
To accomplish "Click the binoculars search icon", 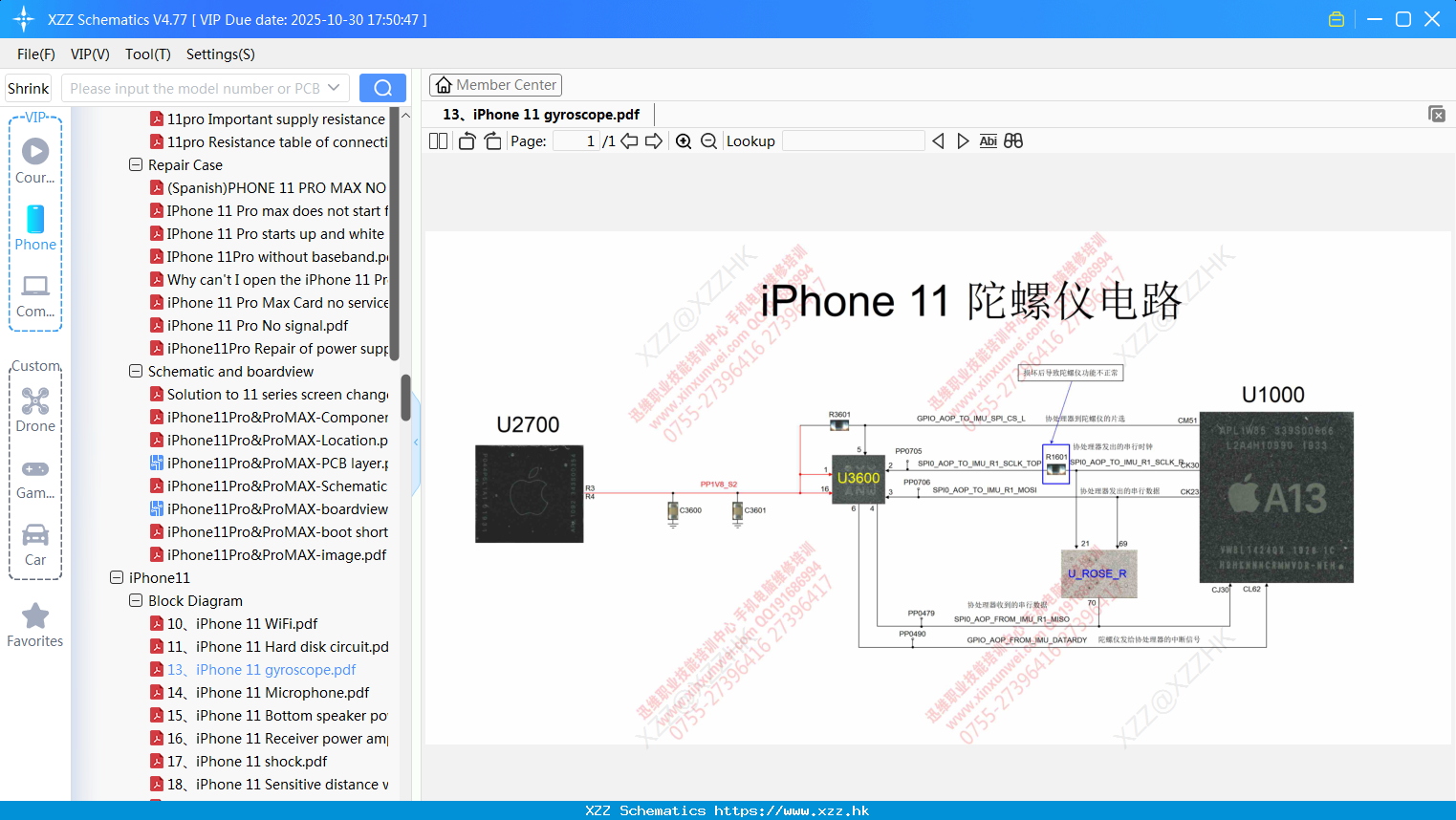I will pyautogui.click(x=1013, y=141).
